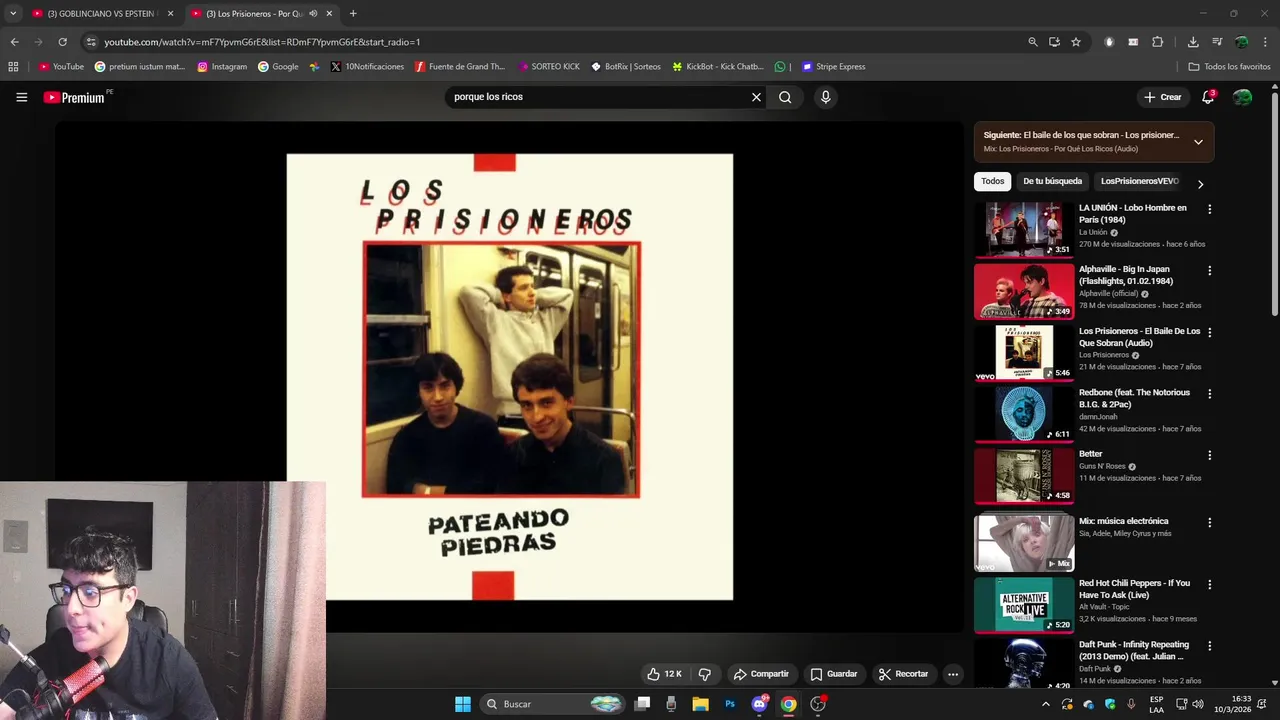Run search with magnifier button

(785, 97)
